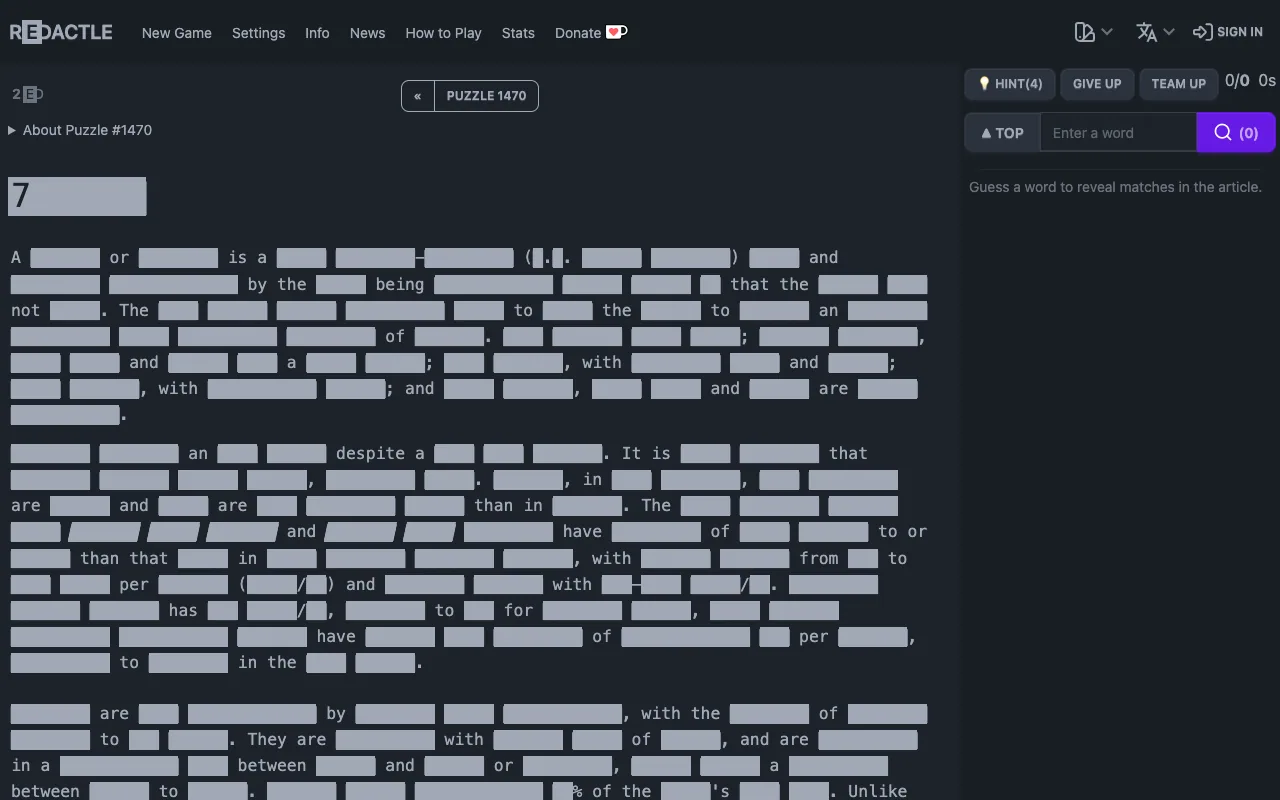Screen dimensions: 1280x800
Task: Open the Settings menu item
Action: point(258,33)
